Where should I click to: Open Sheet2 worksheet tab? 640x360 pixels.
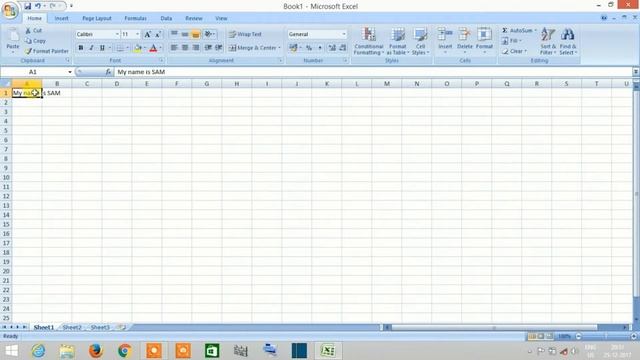coord(72,327)
